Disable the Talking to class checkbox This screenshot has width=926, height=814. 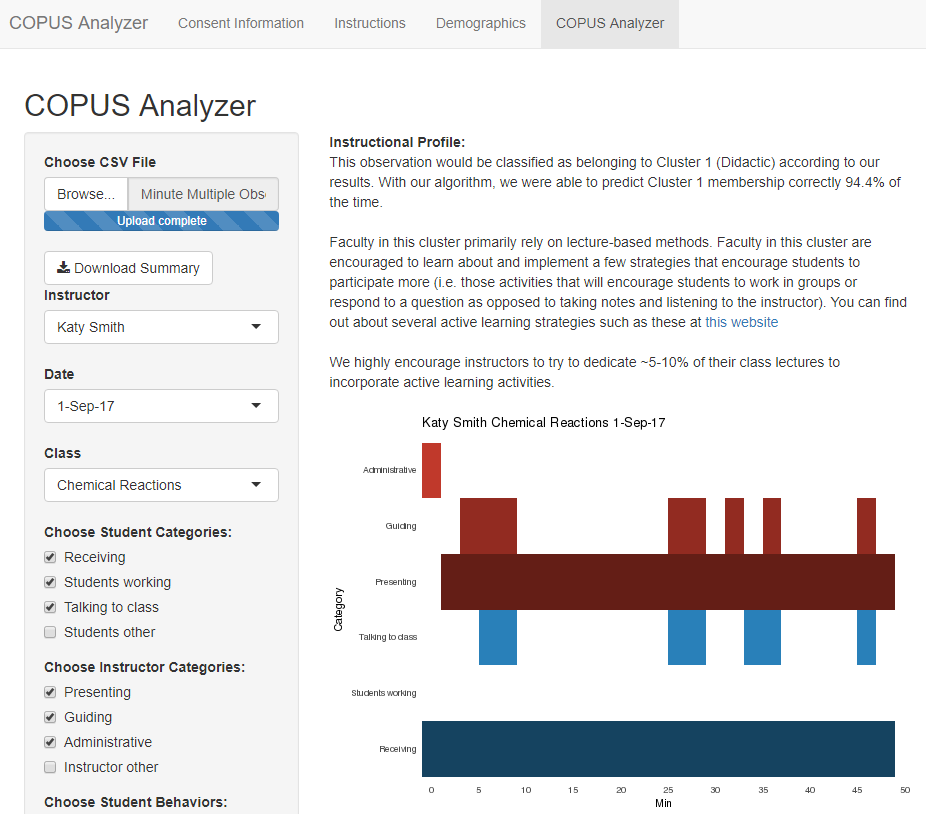pos(51,607)
